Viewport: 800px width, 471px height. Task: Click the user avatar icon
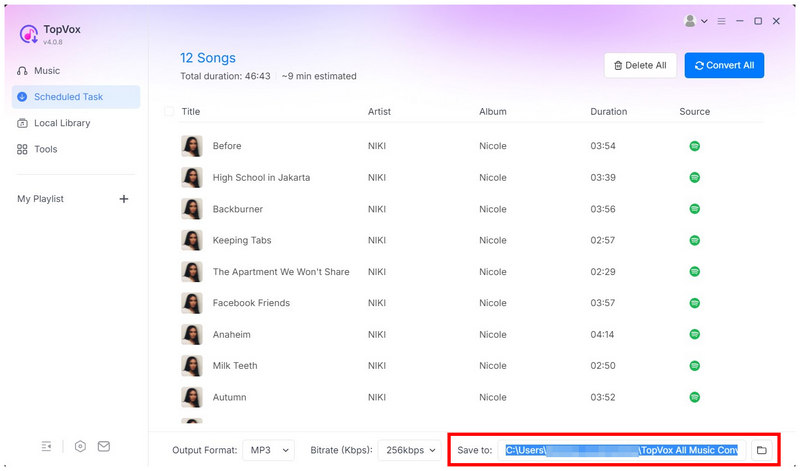click(x=690, y=21)
